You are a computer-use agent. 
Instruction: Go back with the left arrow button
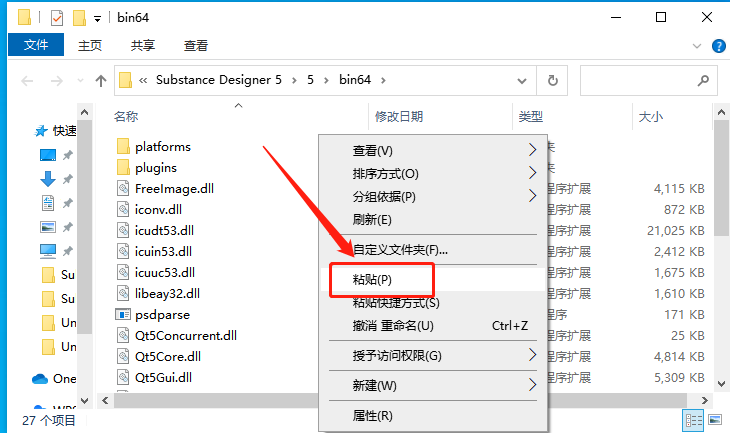(x=27, y=81)
